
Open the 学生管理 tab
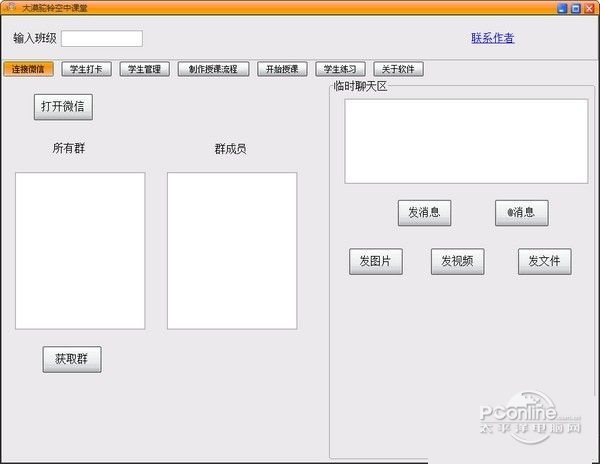(x=145, y=69)
